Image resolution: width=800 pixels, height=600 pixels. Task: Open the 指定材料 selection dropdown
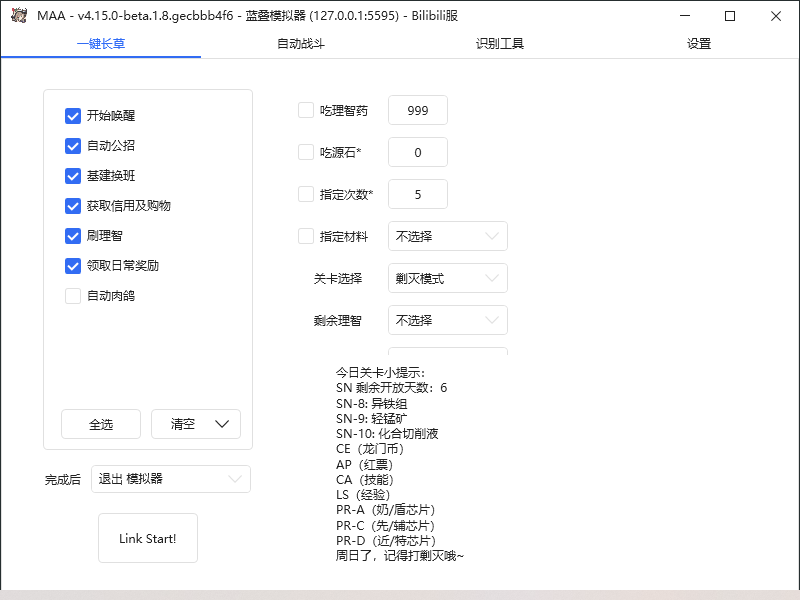coord(447,236)
